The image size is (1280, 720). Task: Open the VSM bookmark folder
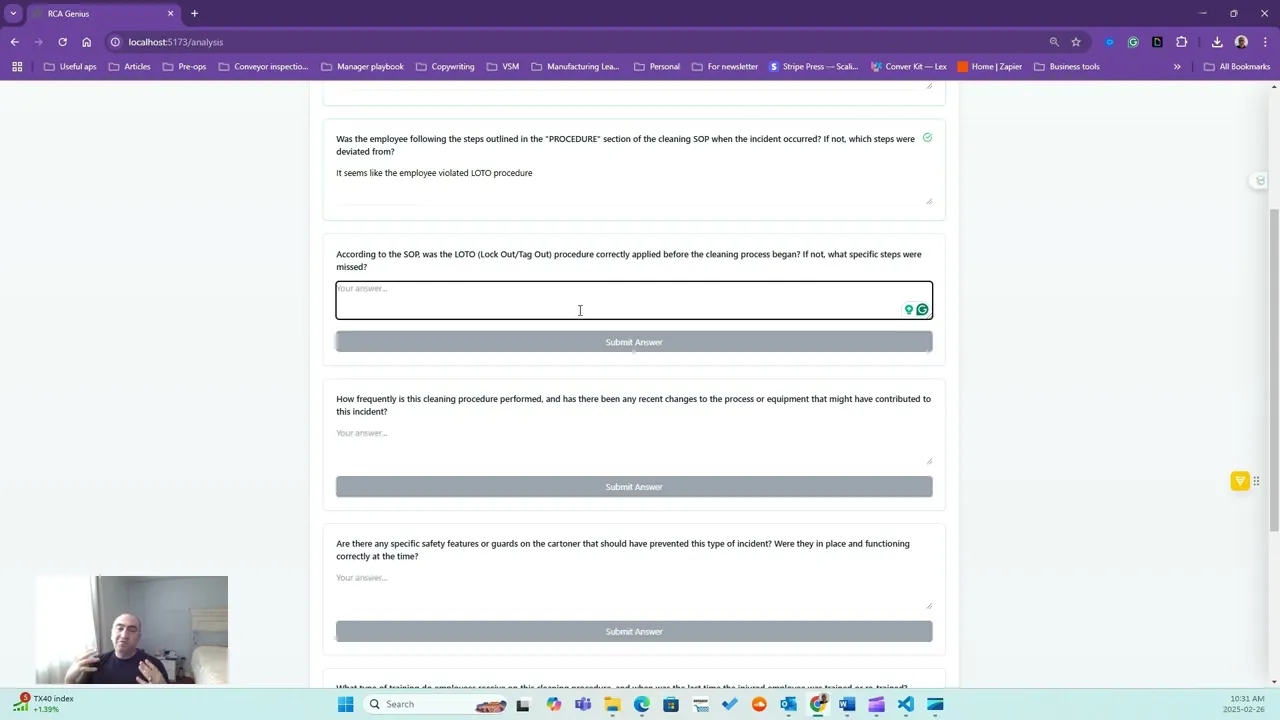(503, 67)
